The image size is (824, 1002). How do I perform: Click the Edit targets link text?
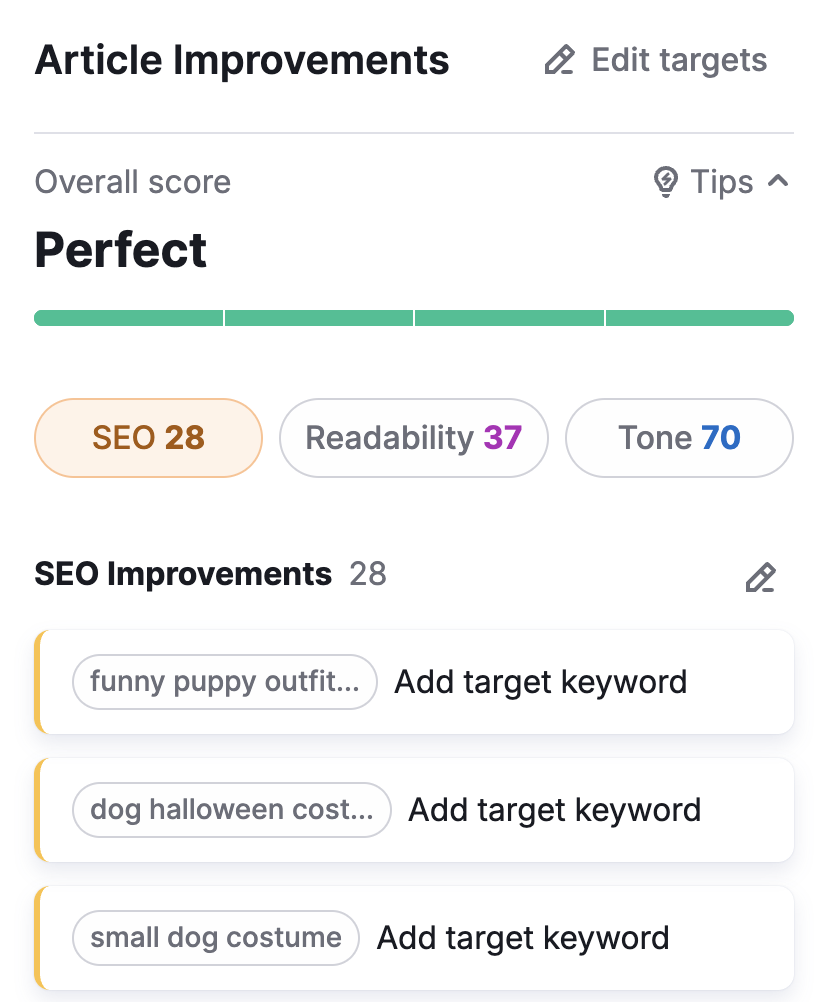[x=679, y=60]
